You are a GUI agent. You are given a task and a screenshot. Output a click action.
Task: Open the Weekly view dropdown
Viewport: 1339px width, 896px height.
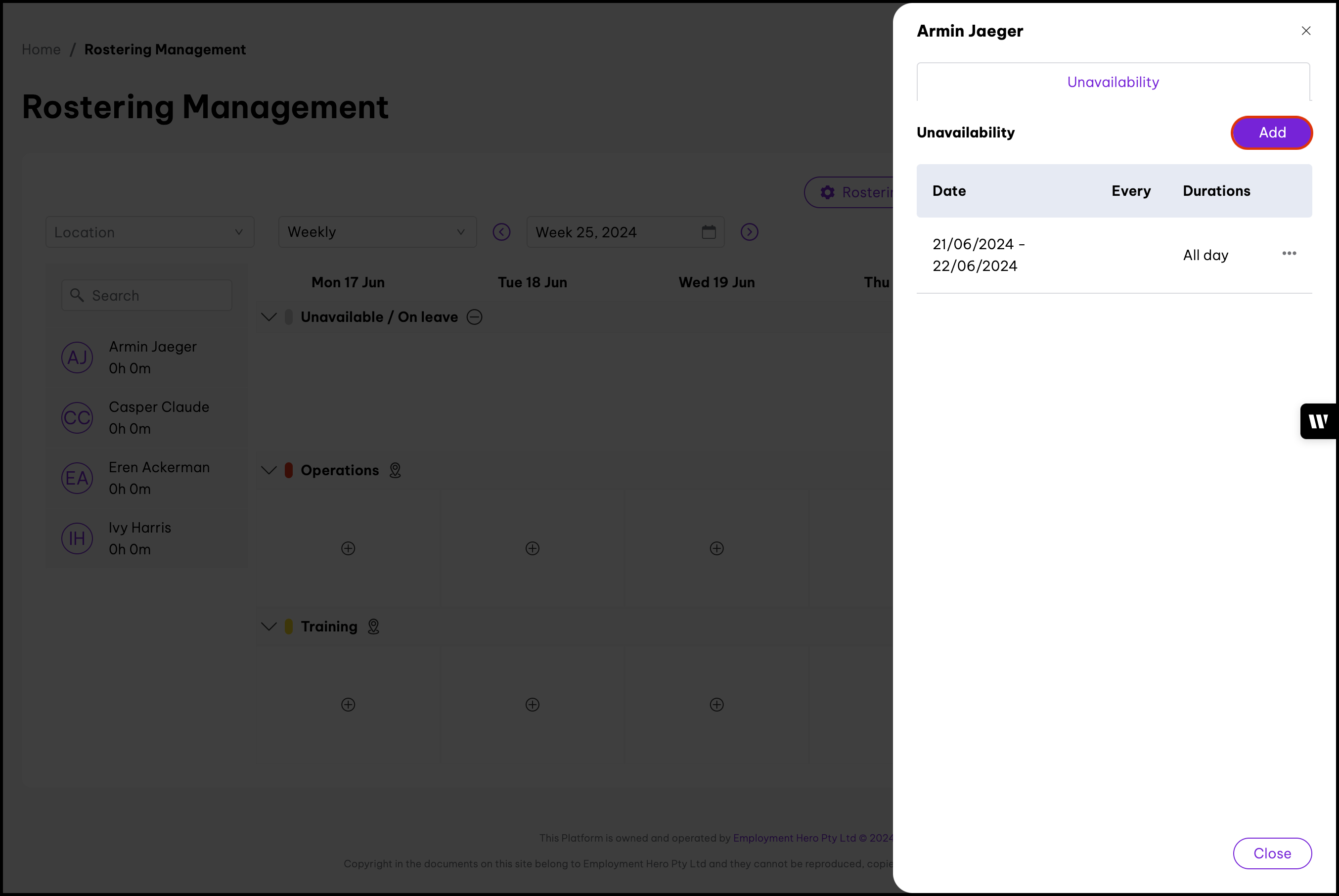point(377,232)
